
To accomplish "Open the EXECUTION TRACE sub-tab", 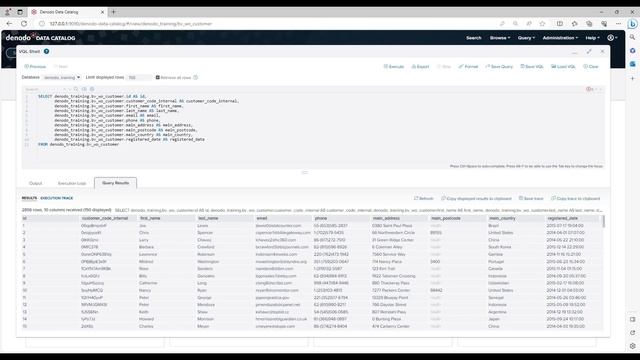I will click(x=57, y=198).
